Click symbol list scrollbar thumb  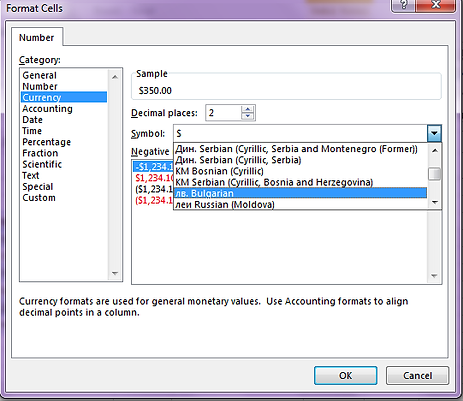[434, 174]
